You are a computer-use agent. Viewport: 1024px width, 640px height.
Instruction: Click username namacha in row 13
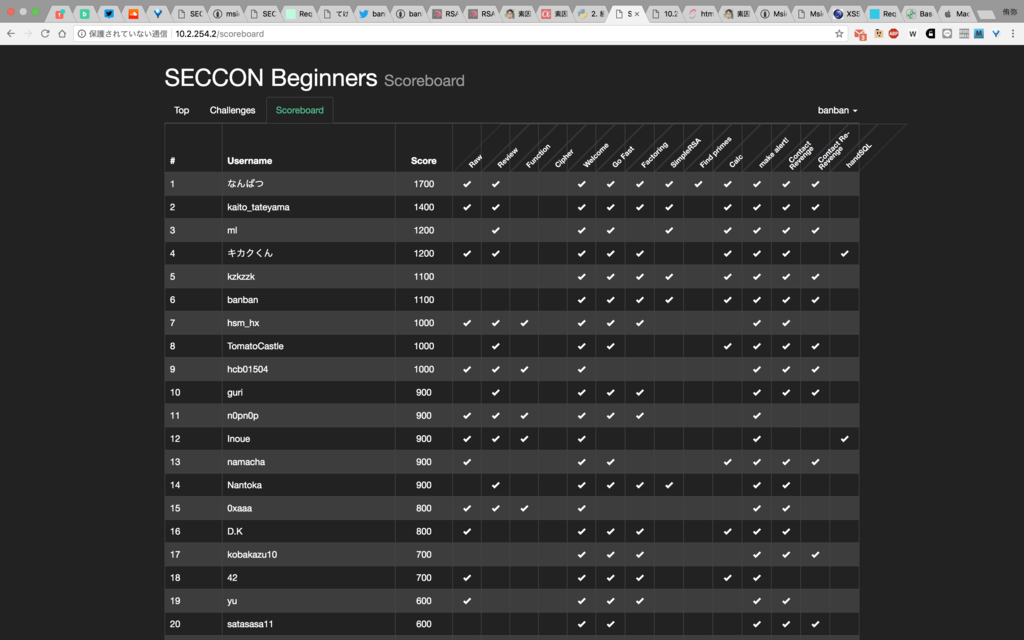[246, 462]
